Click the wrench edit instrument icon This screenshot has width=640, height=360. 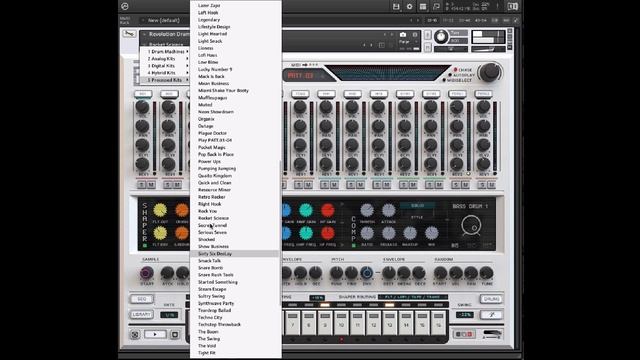(129, 33)
